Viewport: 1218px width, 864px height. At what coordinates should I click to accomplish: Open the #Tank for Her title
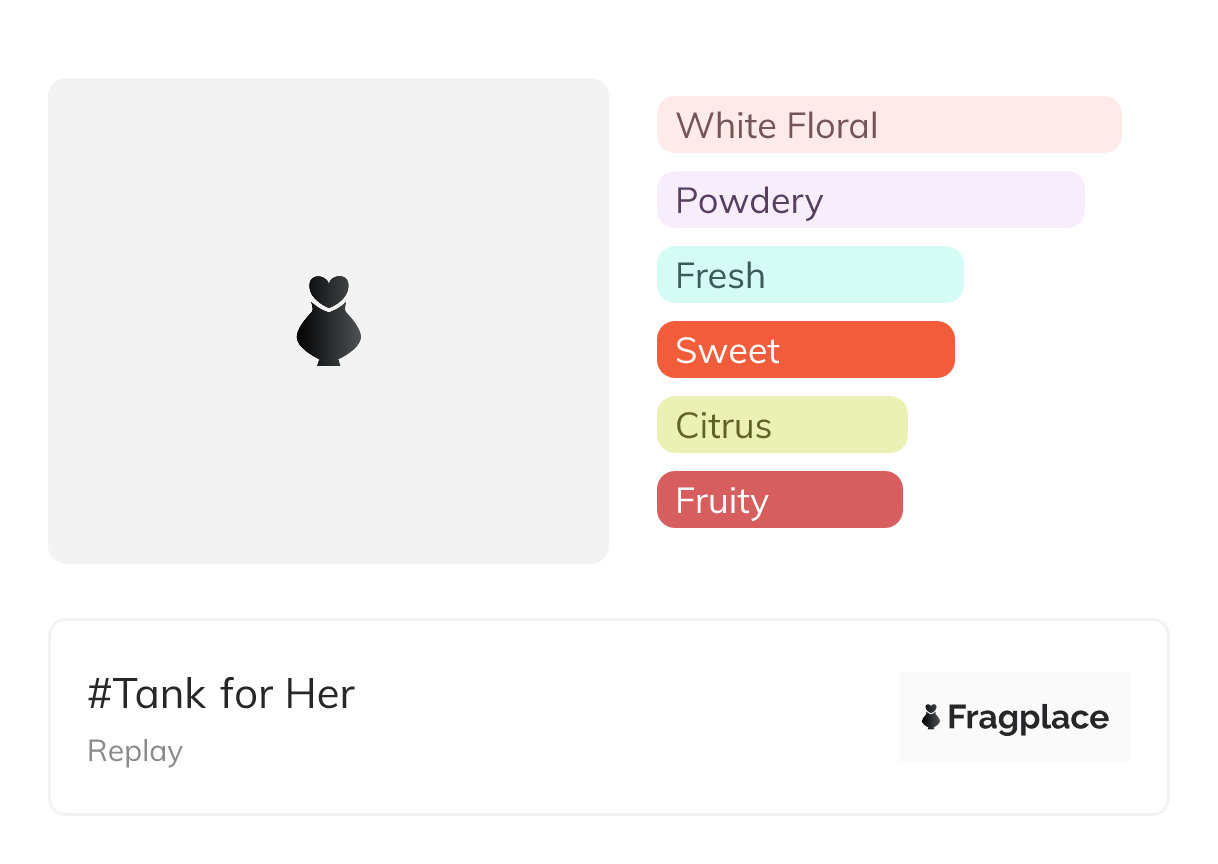[x=221, y=694]
